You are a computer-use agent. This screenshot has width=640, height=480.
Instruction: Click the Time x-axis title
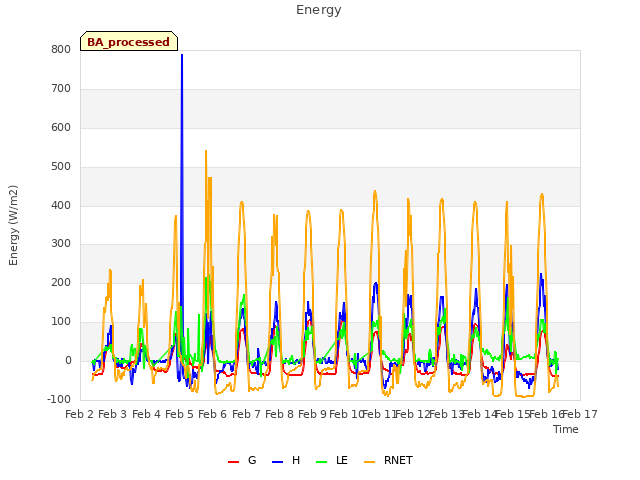(566, 429)
